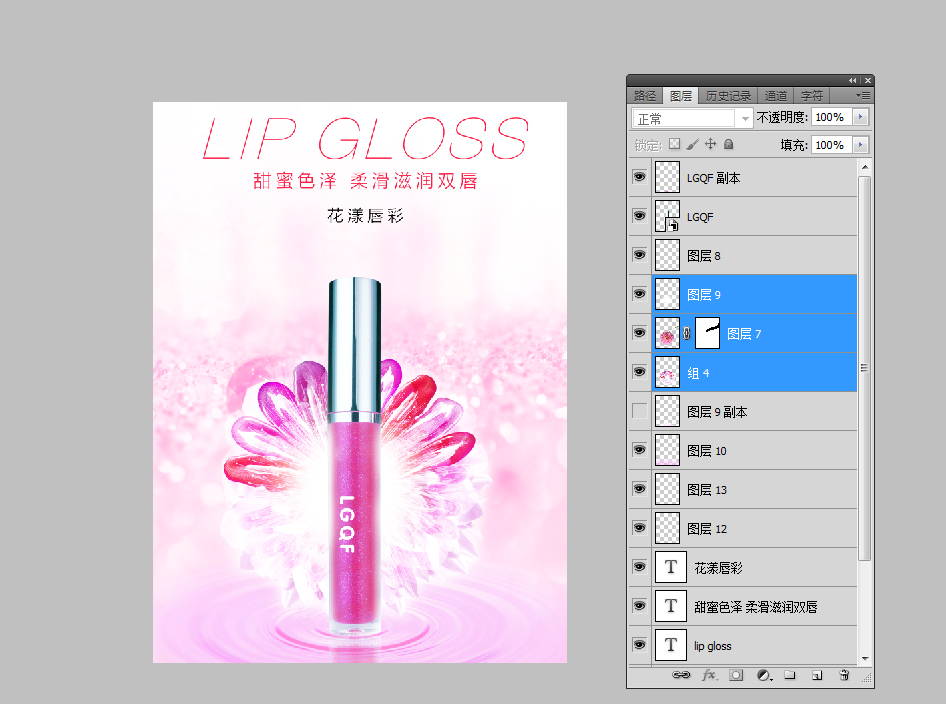Open the 历史记录 tab
The image size is (946, 704).
coord(728,96)
